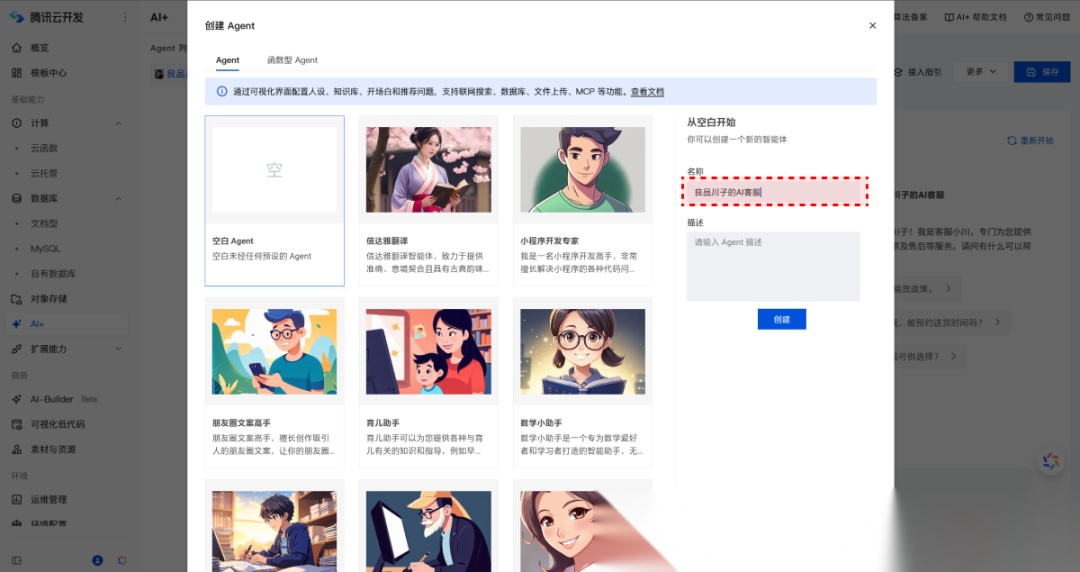Open 自有数据库 in the sidebar
This screenshot has width=1080, height=572.
tap(53, 274)
